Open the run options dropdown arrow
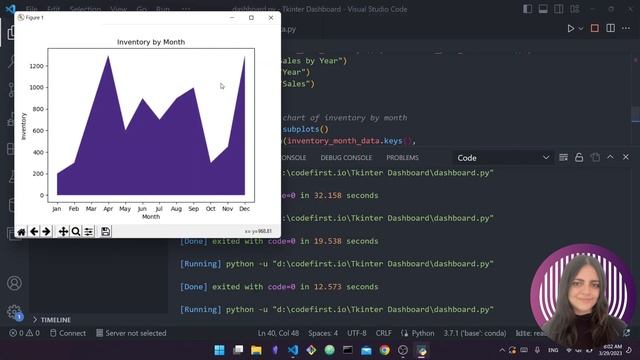This screenshot has width=640, height=360. 581,29
